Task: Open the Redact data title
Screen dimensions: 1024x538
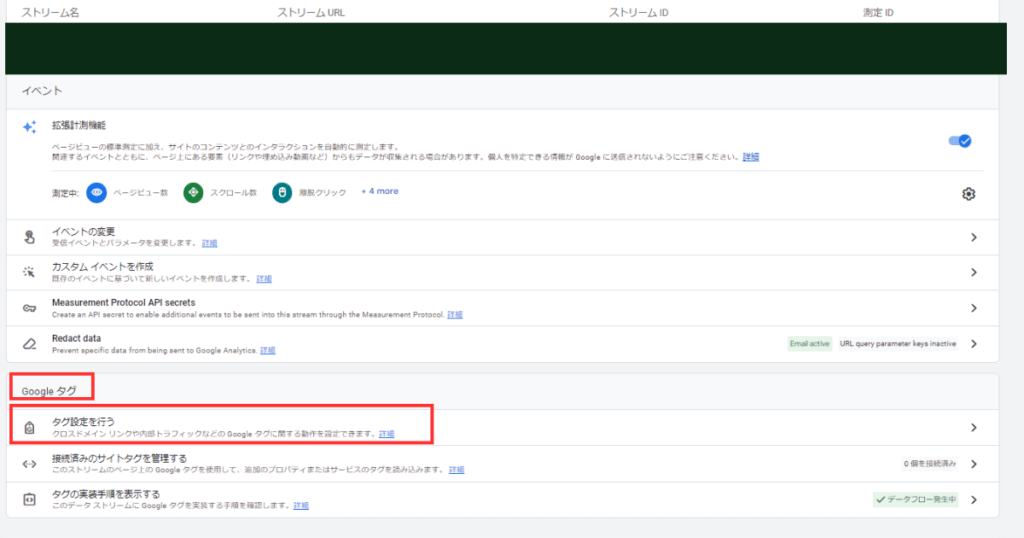Action: tap(76, 338)
